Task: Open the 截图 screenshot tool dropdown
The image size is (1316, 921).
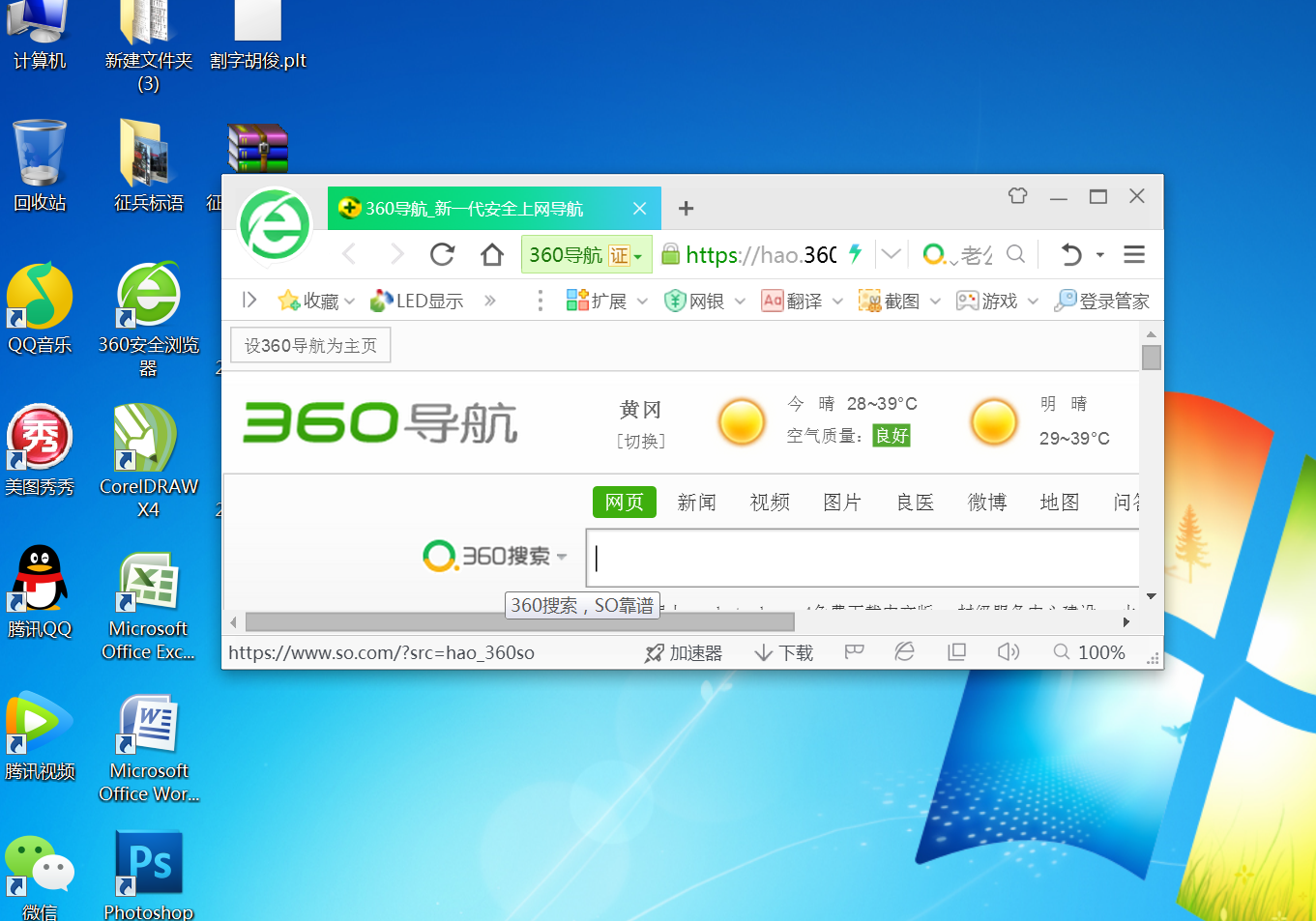Action: (899, 301)
